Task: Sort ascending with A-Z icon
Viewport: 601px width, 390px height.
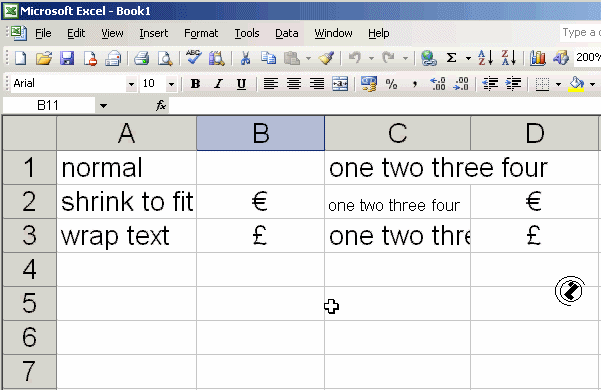Action: 485,58
